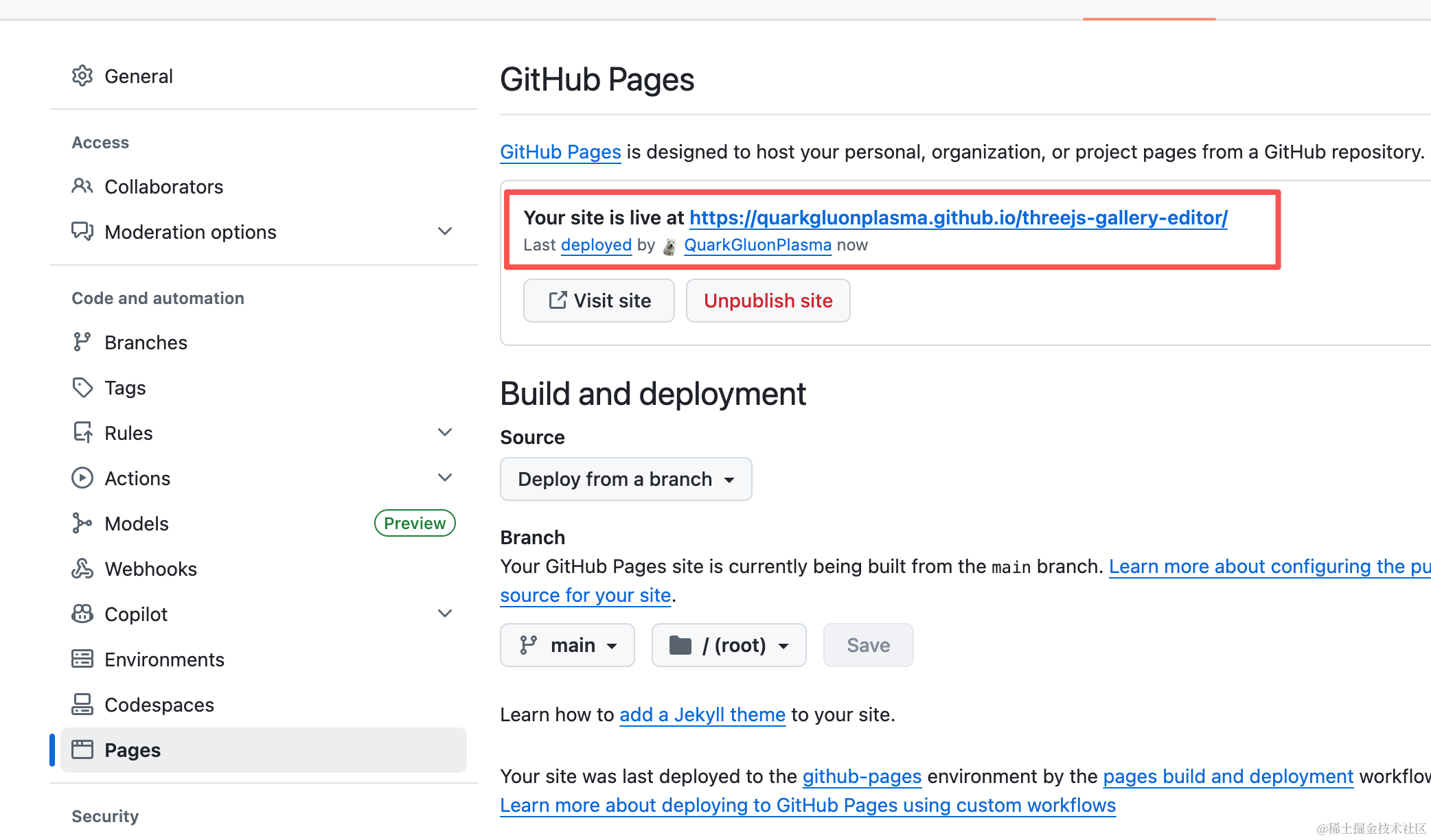Viewport: 1431px width, 840px height.
Task: Click the Collaborators people icon
Action: (x=82, y=186)
